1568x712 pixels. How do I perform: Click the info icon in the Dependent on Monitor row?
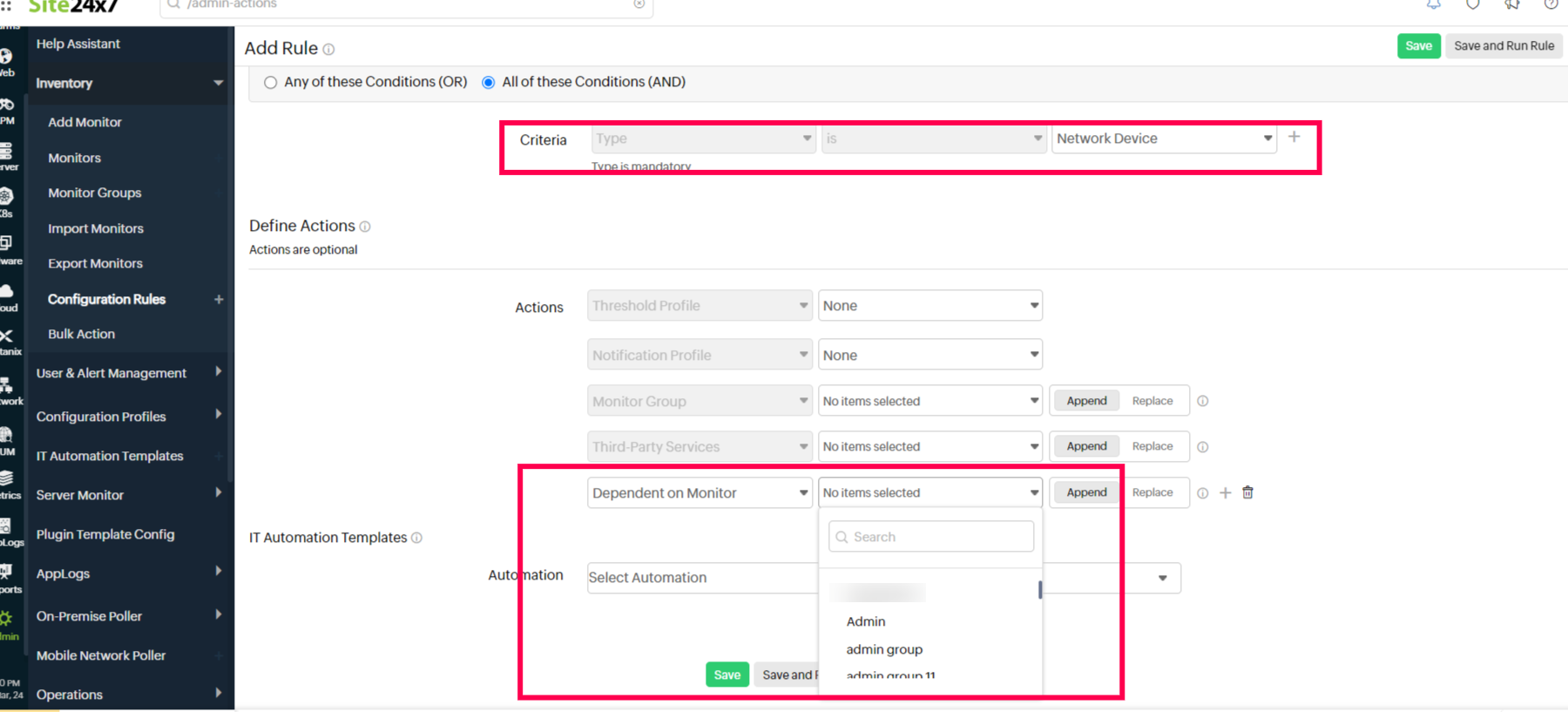tap(1203, 493)
